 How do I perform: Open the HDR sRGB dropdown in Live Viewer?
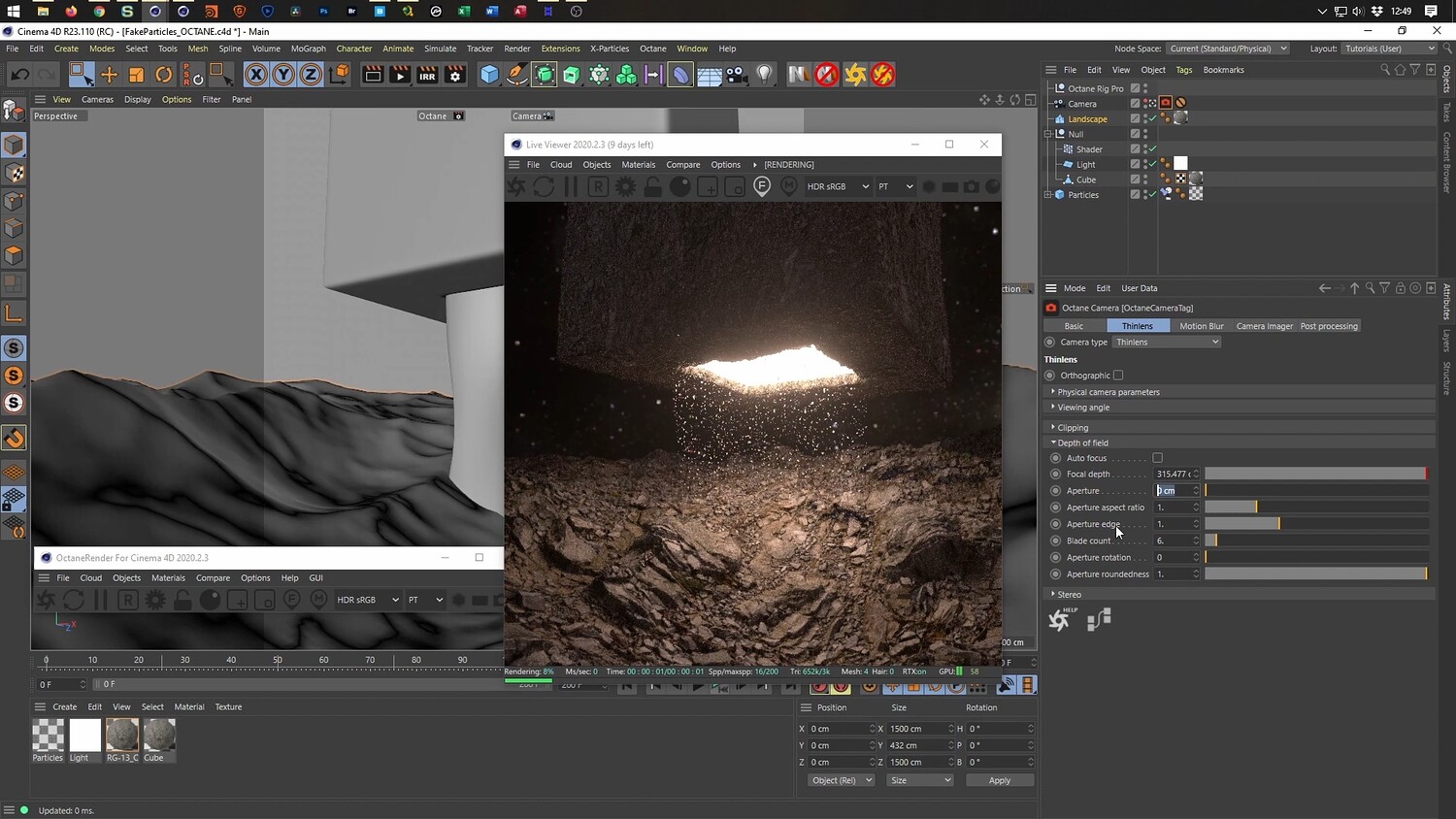coord(838,186)
